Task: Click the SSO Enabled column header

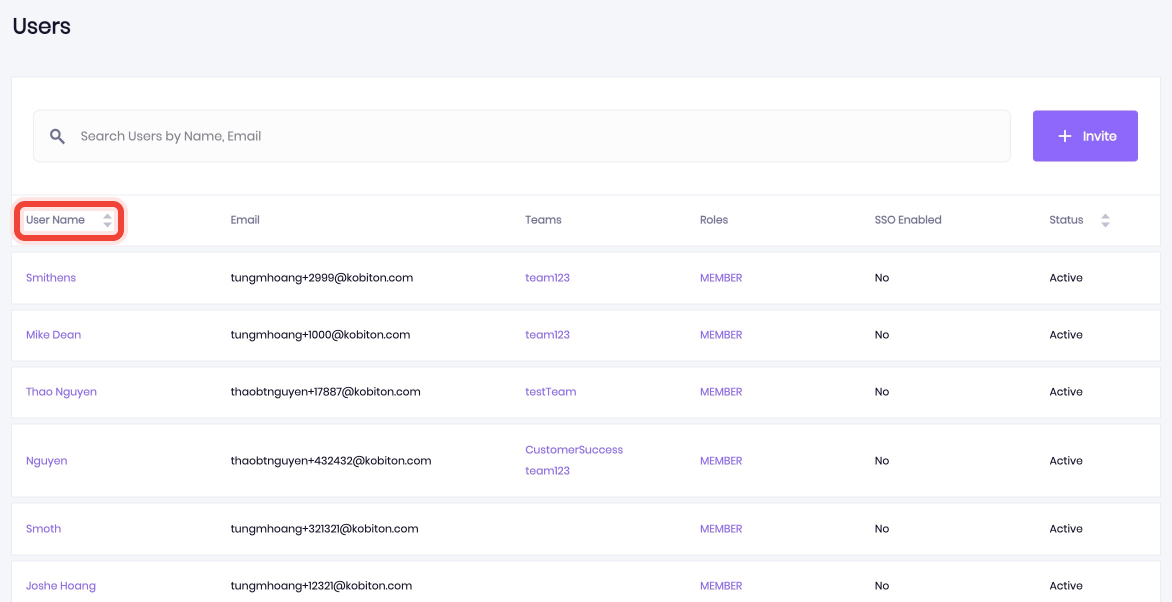Action: (908, 220)
